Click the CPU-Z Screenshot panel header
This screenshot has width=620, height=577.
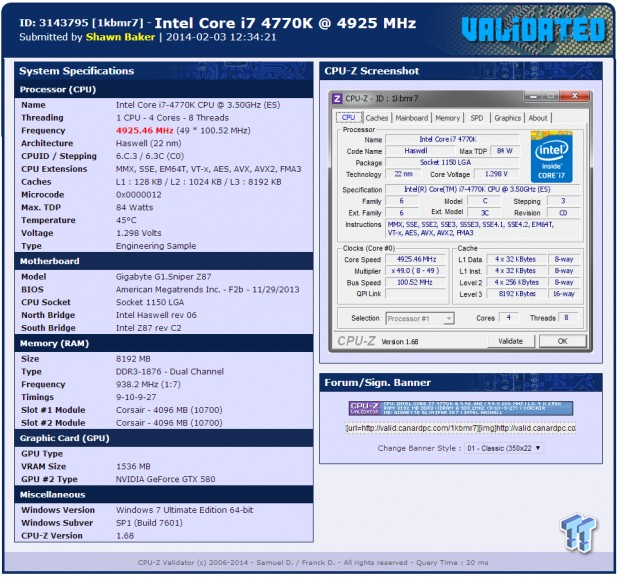[461, 71]
